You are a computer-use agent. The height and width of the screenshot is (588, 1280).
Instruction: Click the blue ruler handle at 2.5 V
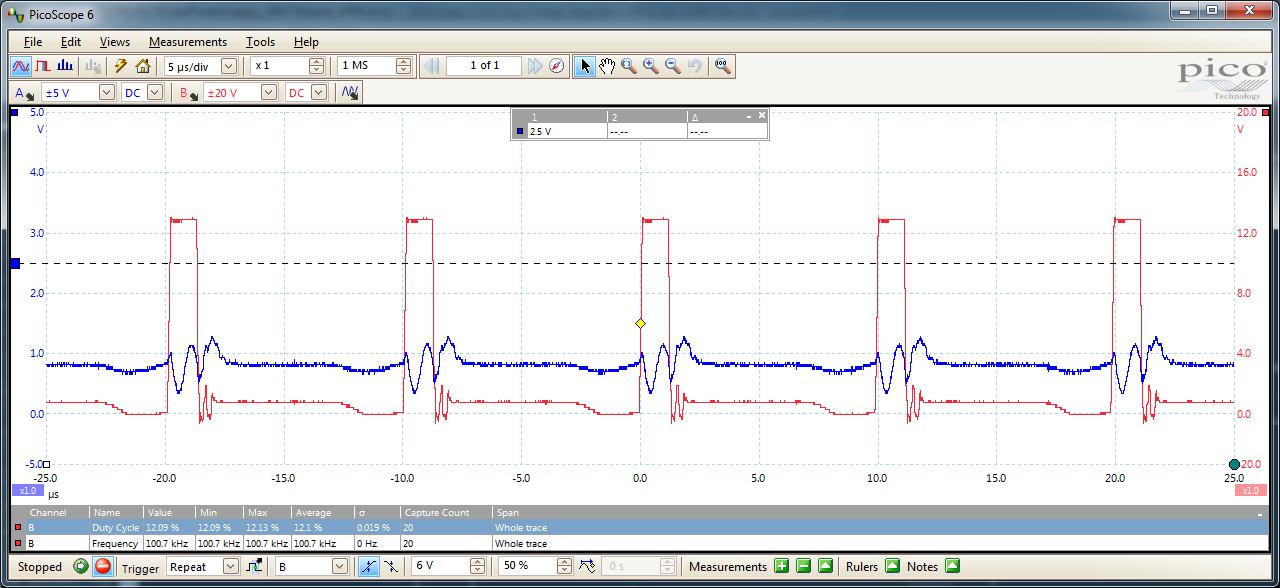[15, 263]
